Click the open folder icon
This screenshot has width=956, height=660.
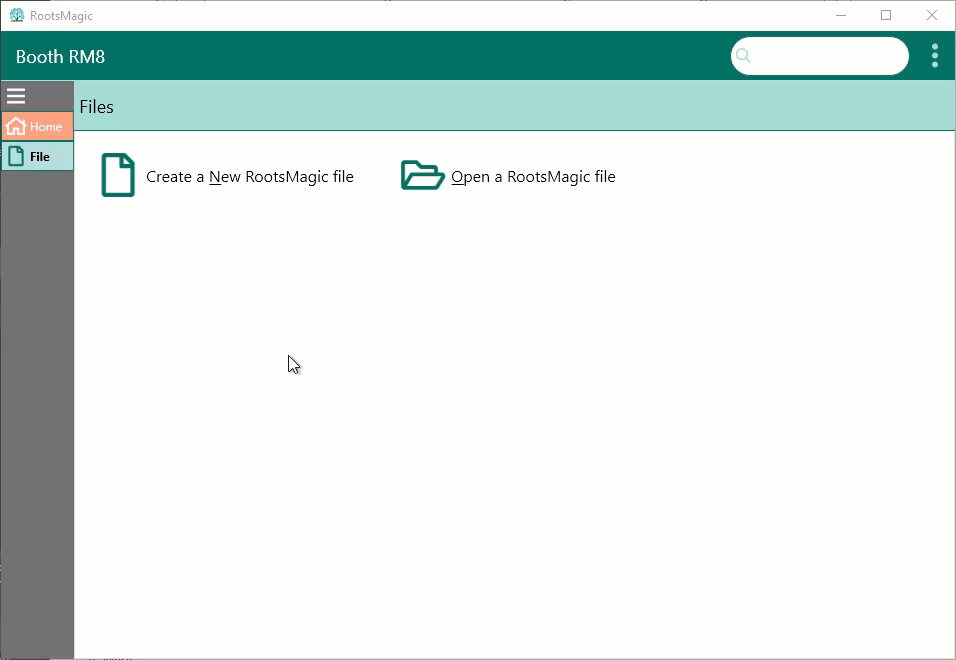[x=423, y=175]
